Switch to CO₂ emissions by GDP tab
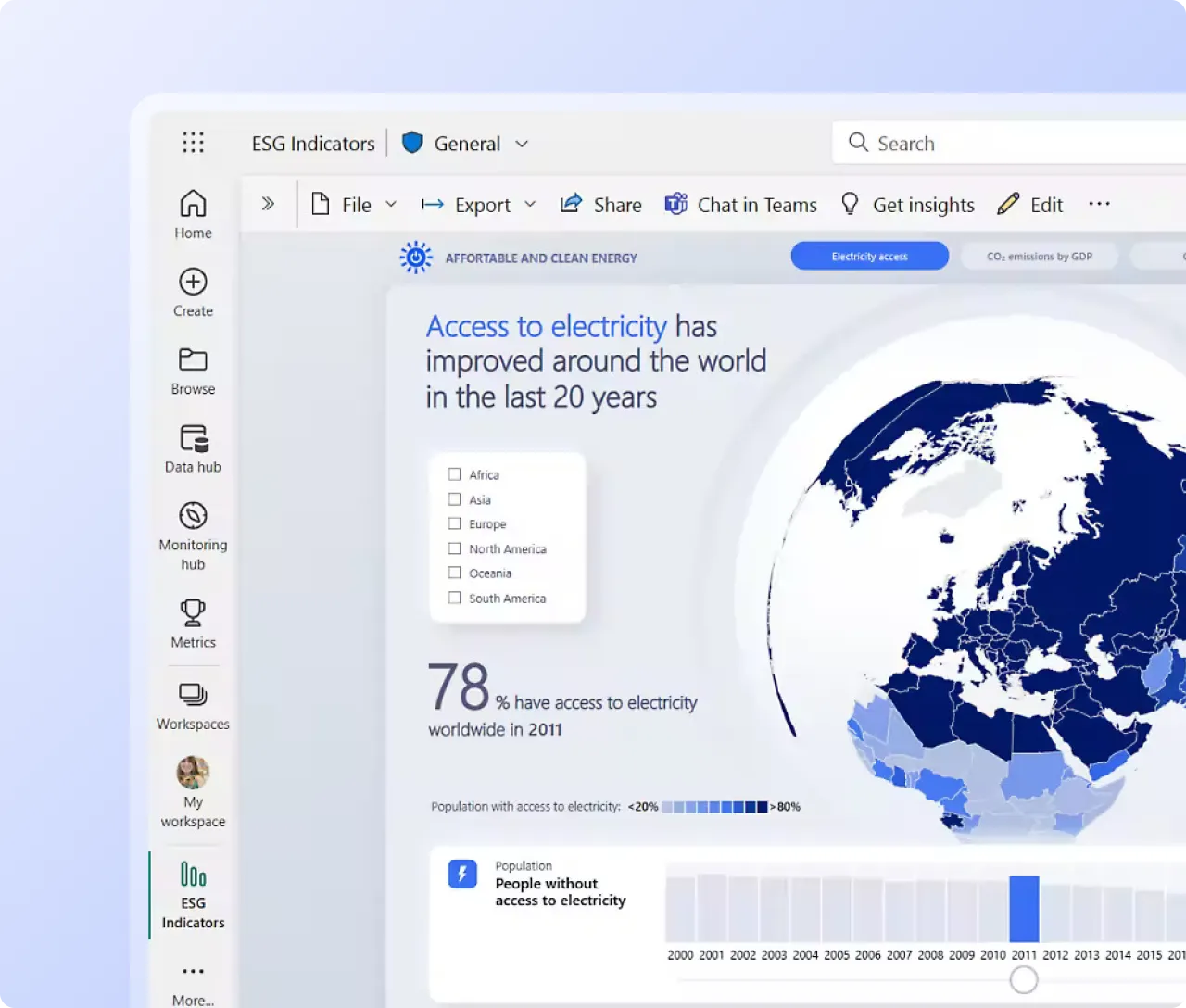This screenshot has height=1008, width=1186. tap(1040, 256)
